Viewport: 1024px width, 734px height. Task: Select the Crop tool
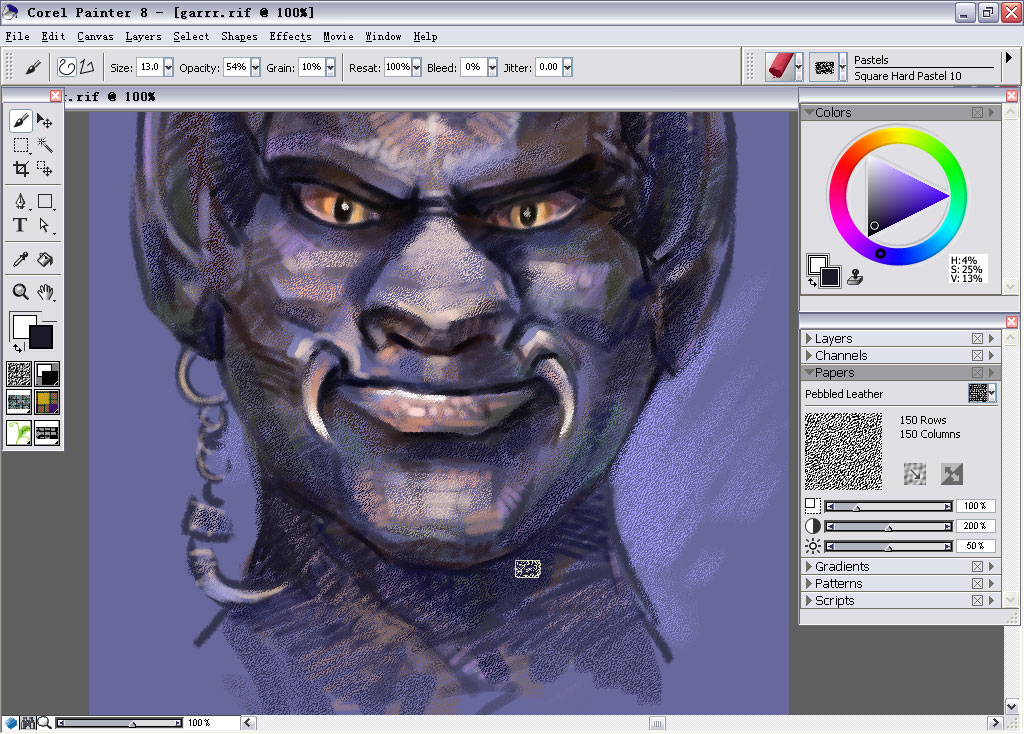(x=20, y=169)
